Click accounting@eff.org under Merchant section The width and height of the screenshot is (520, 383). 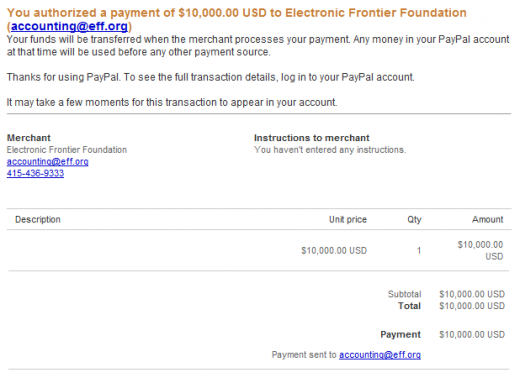47,162
